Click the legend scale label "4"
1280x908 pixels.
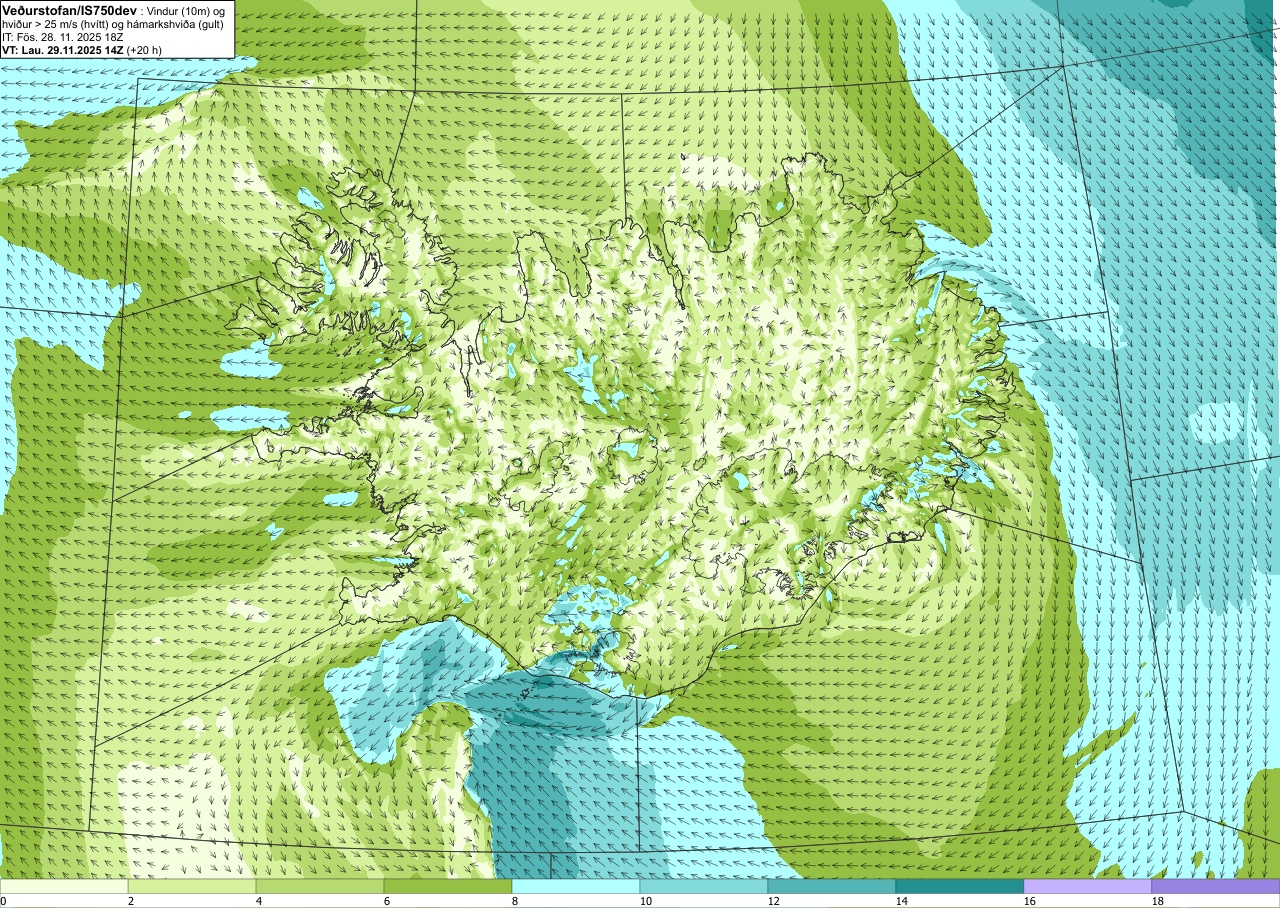259,901
